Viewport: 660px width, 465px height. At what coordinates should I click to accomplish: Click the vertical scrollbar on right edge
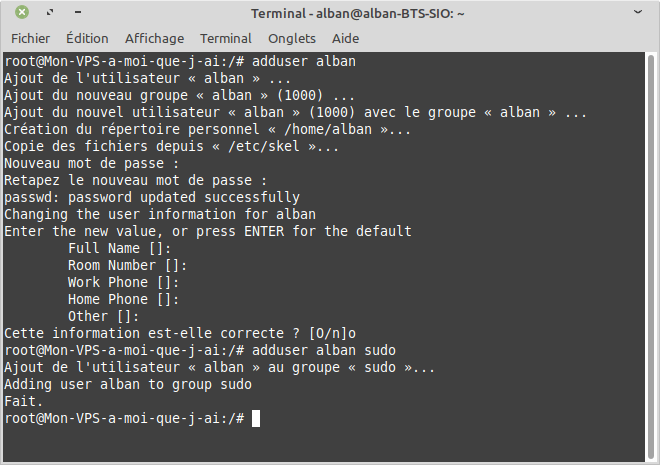pos(651,256)
